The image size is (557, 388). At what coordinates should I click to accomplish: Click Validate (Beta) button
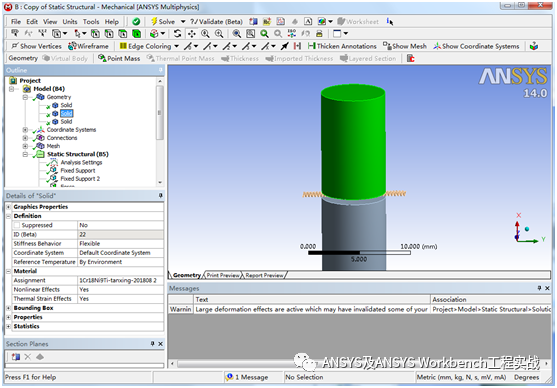coord(216,22)
